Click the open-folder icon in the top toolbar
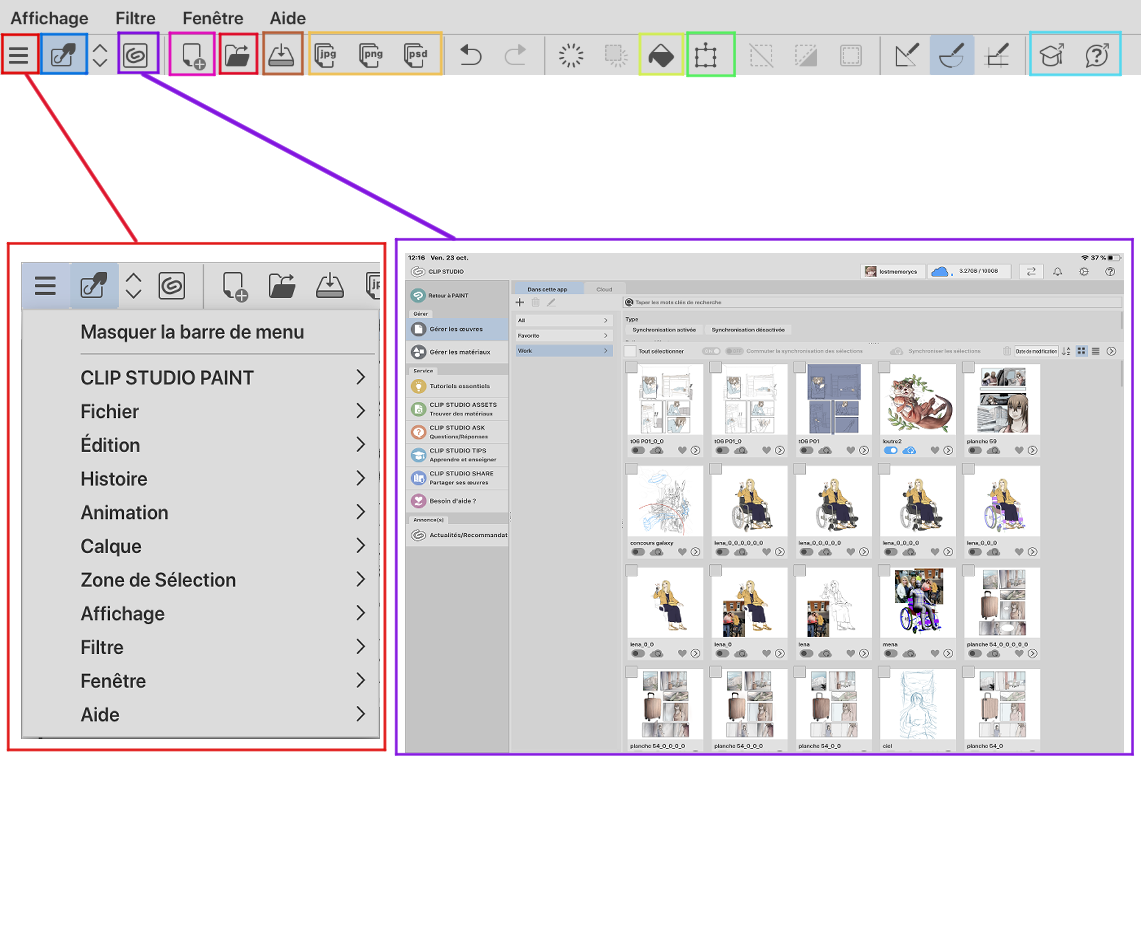Image resolution: width=1141 pixels, height=928 pixels. (237, 55)
